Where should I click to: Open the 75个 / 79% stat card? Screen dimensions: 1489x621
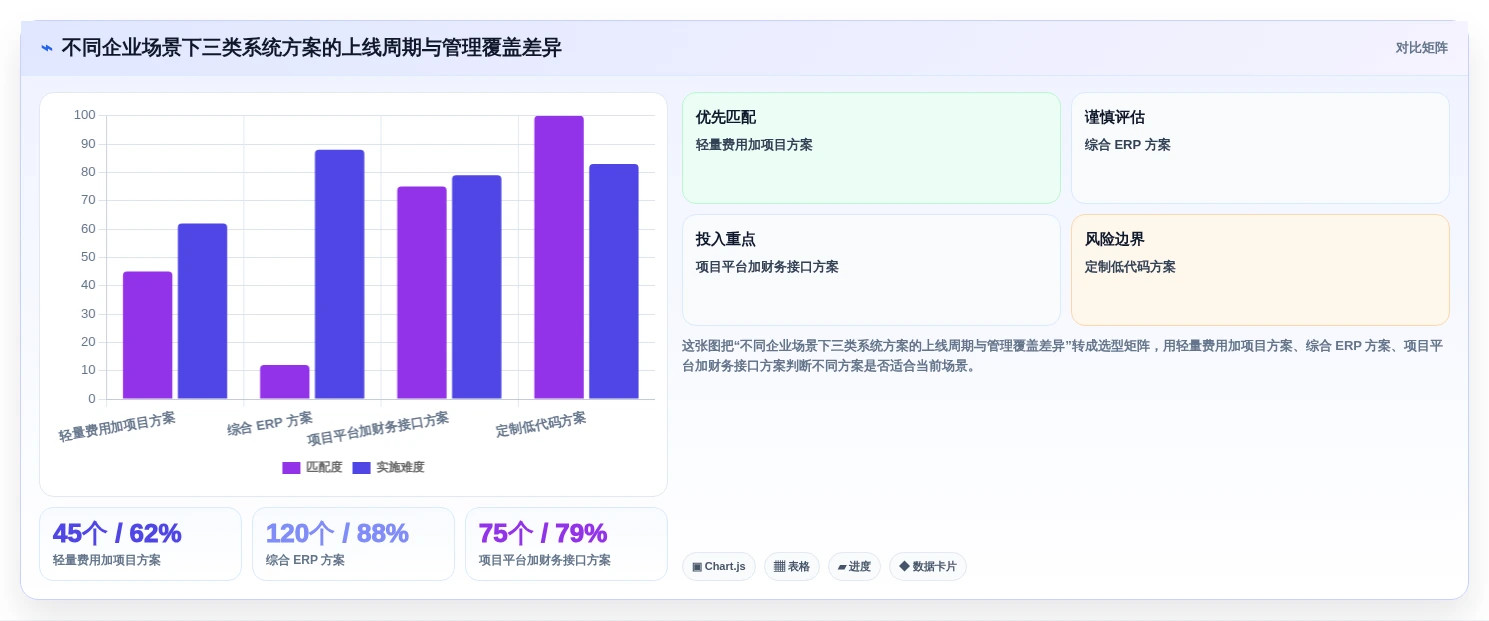click(x=566, y=544)
